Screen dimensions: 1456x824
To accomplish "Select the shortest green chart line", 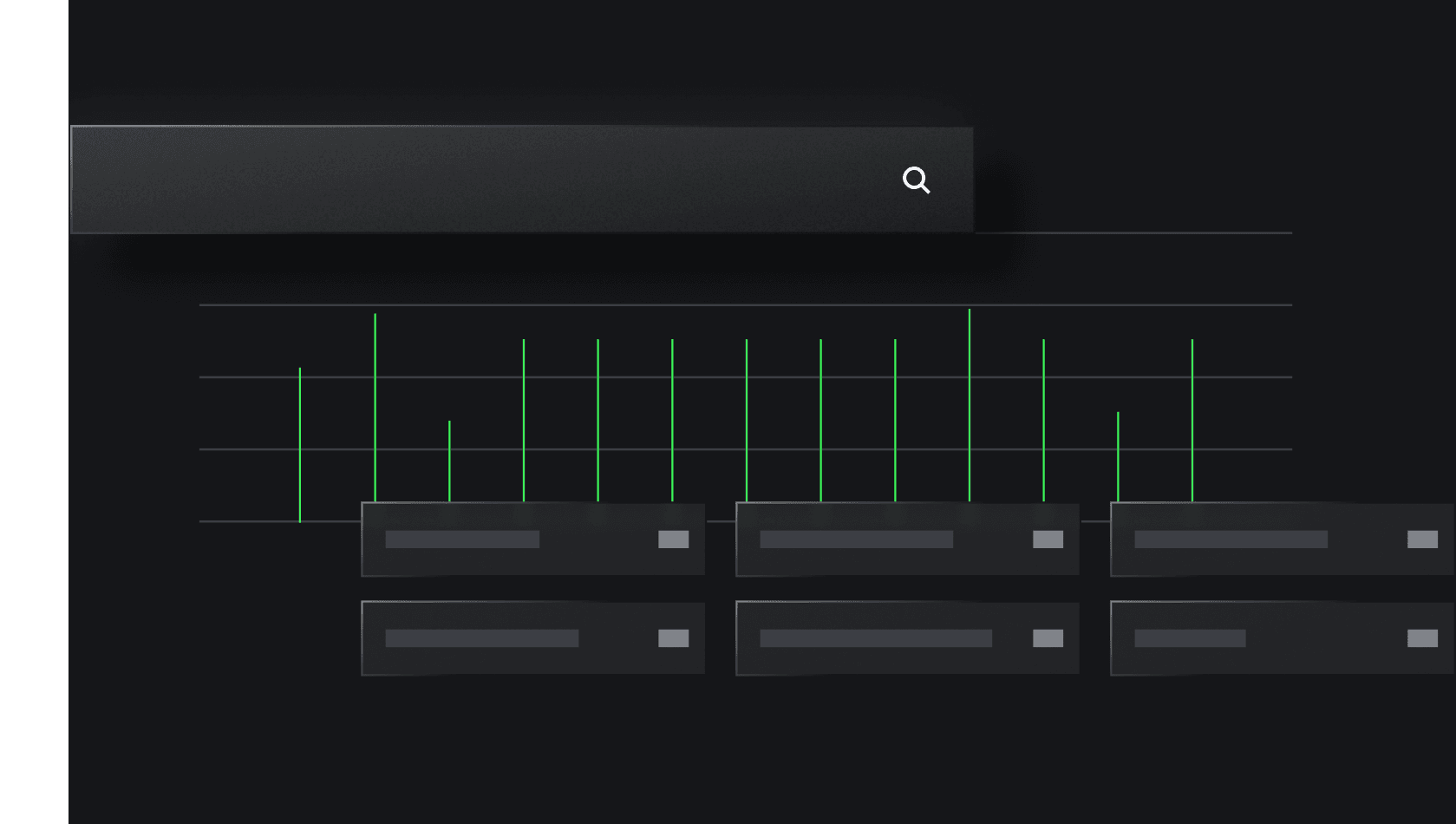I will [449, 461].
